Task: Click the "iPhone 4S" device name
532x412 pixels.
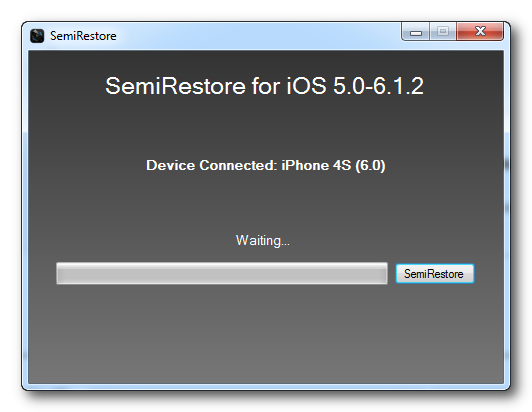Action: tap(316, 165)
